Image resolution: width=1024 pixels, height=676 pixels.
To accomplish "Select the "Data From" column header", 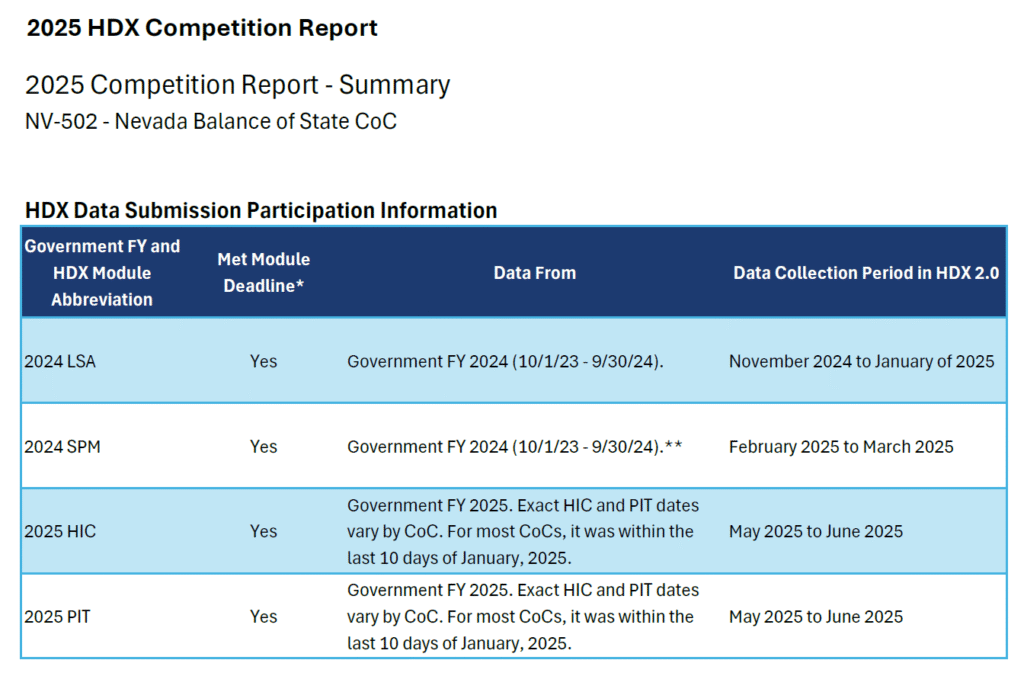I will tap(534, 272).
